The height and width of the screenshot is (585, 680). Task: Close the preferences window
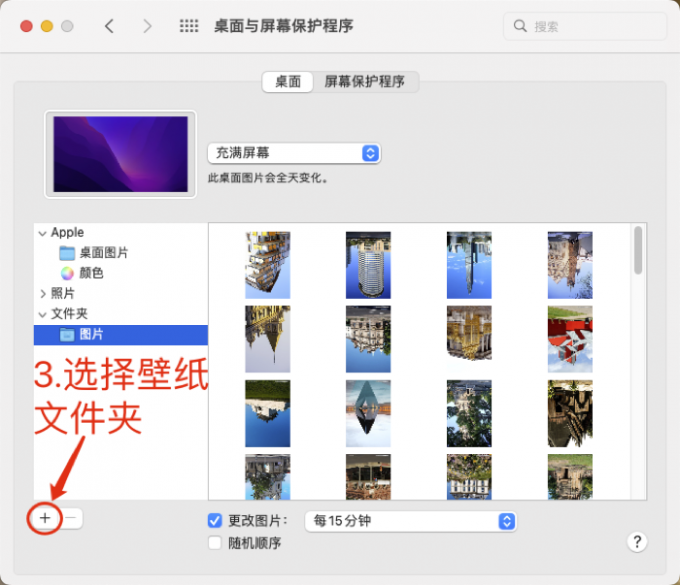coord(26,26)
